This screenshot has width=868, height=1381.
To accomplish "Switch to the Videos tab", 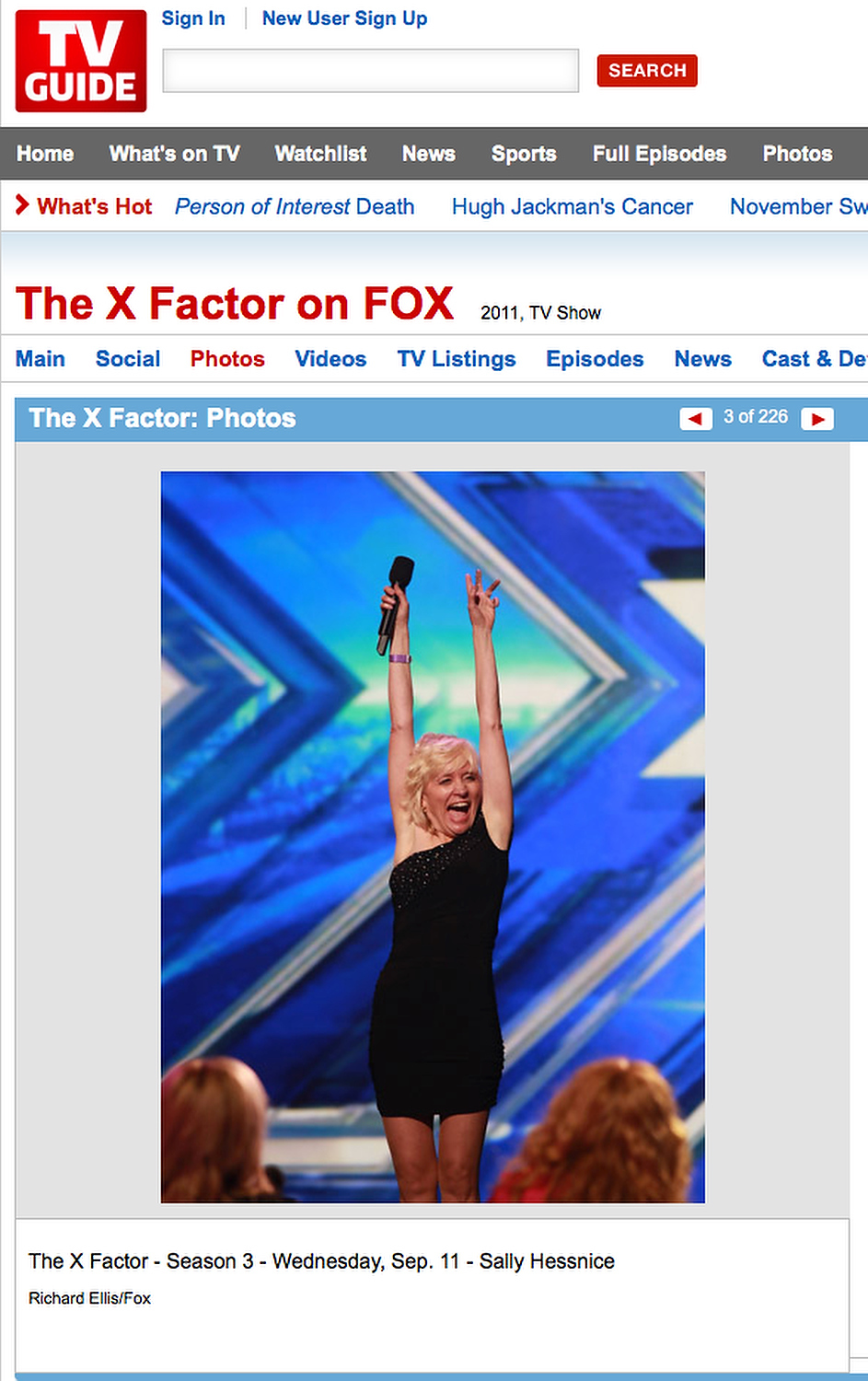I will click(330, 359).
